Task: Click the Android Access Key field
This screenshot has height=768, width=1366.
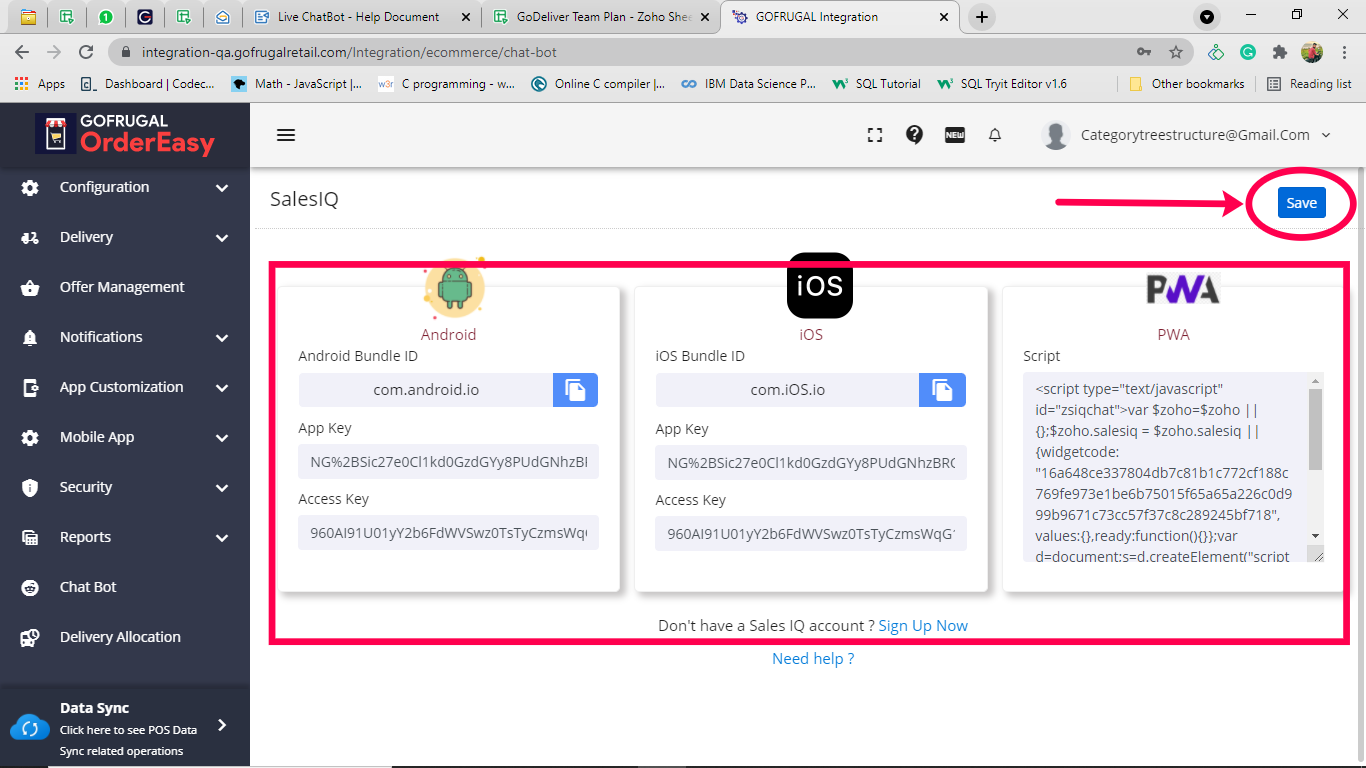Action: (x=448, y=533)
